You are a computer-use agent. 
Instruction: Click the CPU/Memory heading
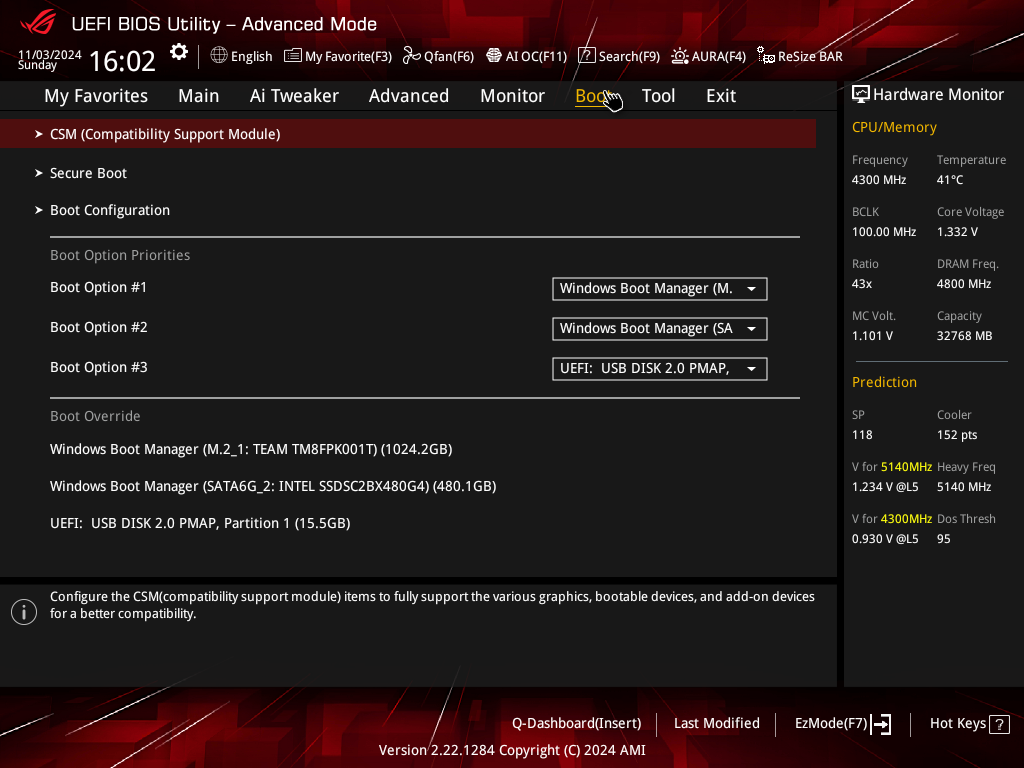[894, 127]
